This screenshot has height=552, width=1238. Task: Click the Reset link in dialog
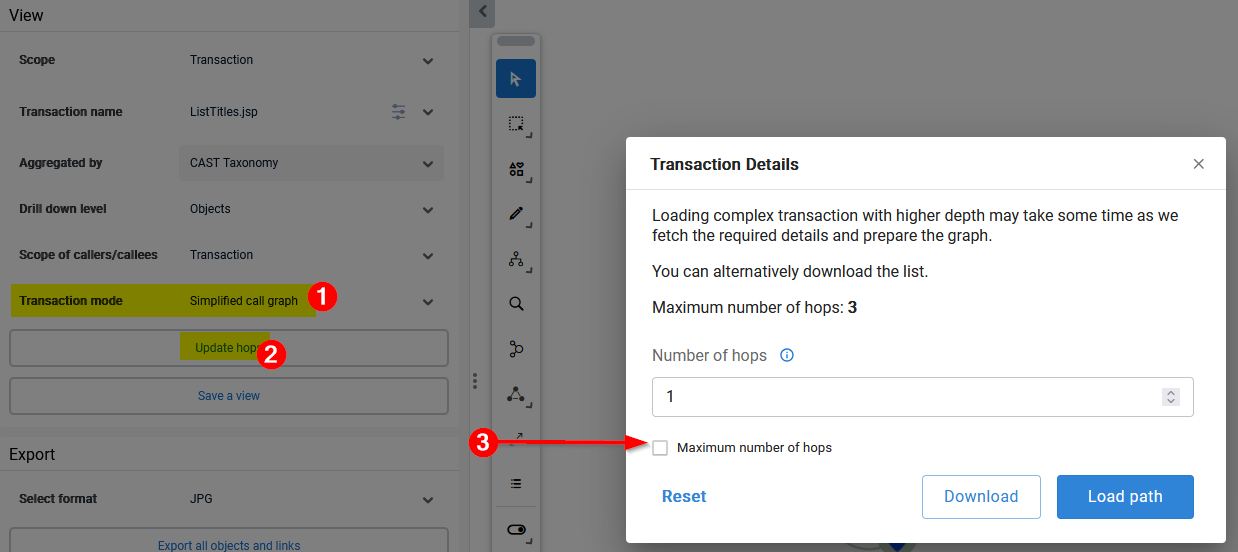[x=684, y=497]
